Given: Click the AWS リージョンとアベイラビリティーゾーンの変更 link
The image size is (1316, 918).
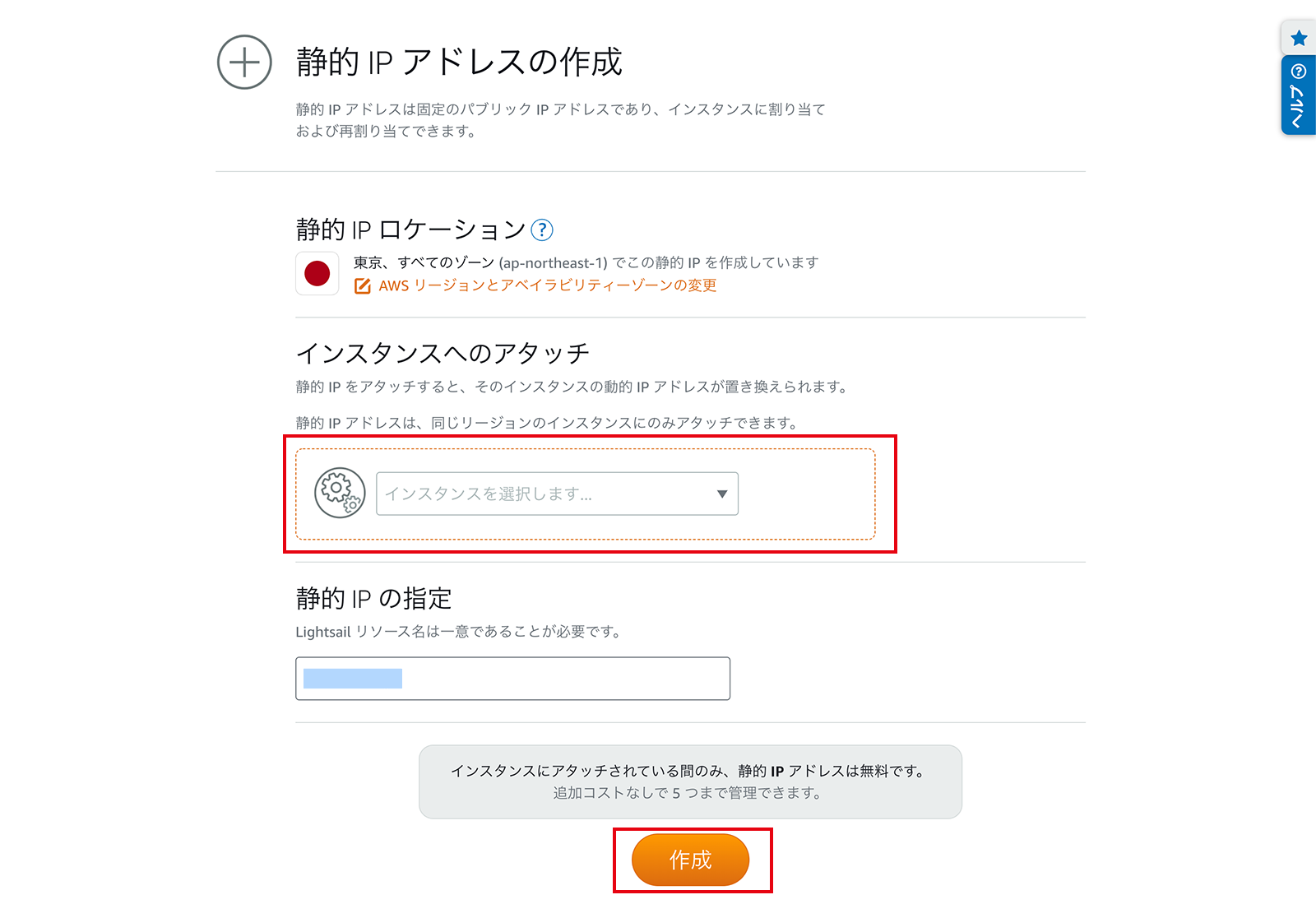Looking at the screenshot, I should pyautogui.click(x=547, y=285).
